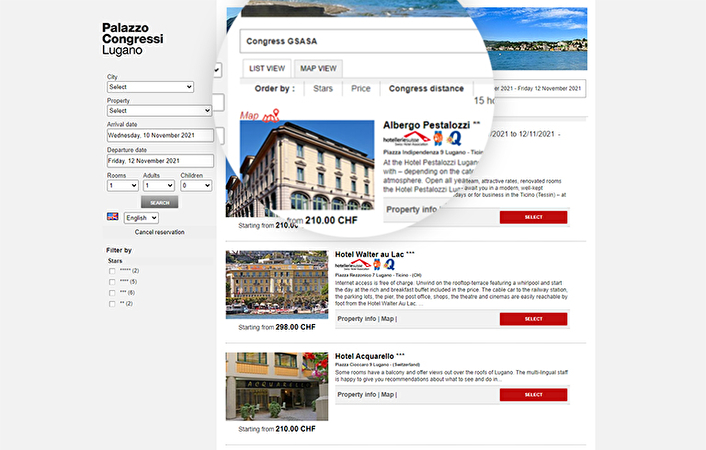
Task: Open the Children number dropdown
Action: (x=196, y=186)
